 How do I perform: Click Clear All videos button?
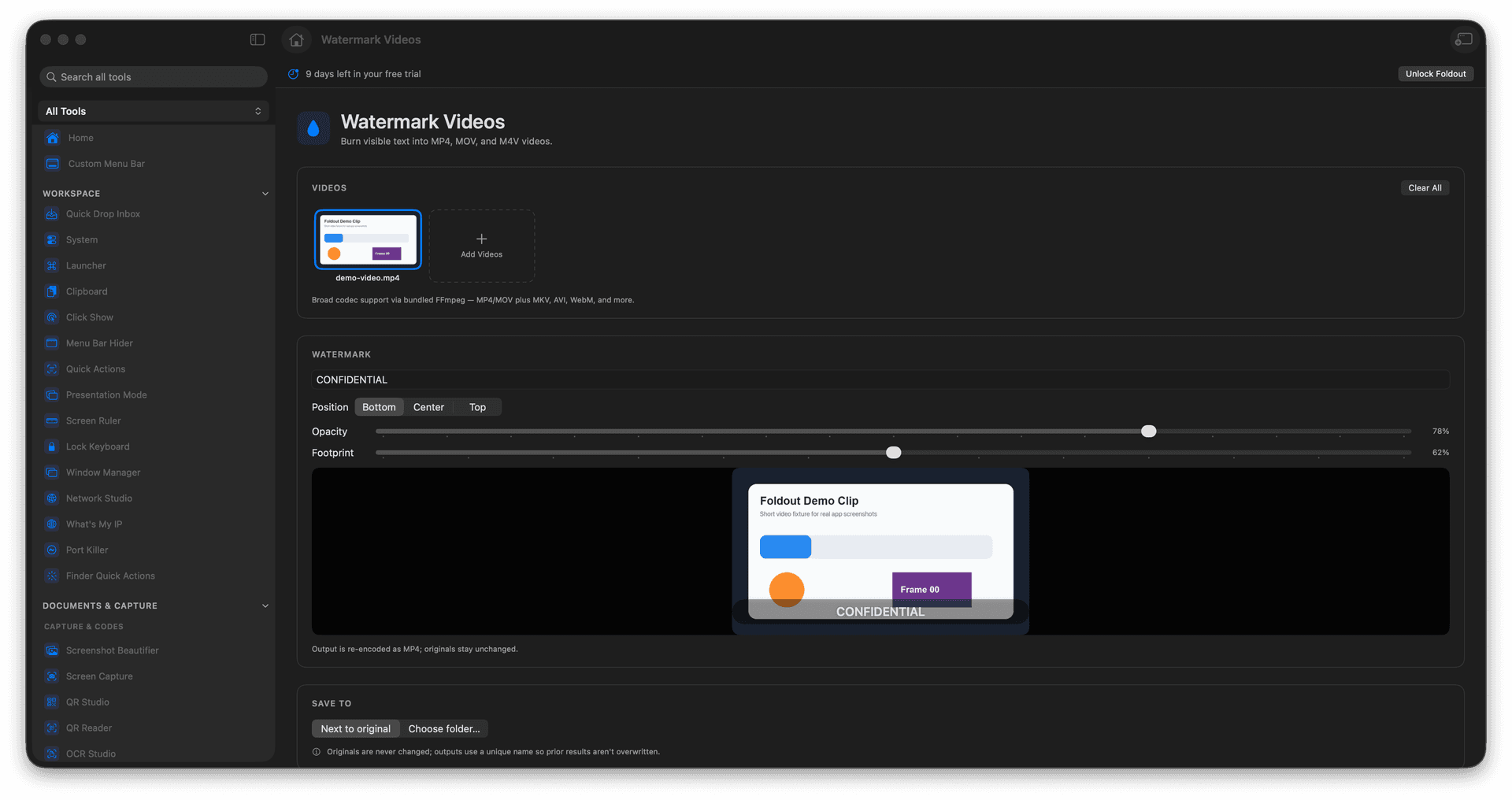[1425, 188]
